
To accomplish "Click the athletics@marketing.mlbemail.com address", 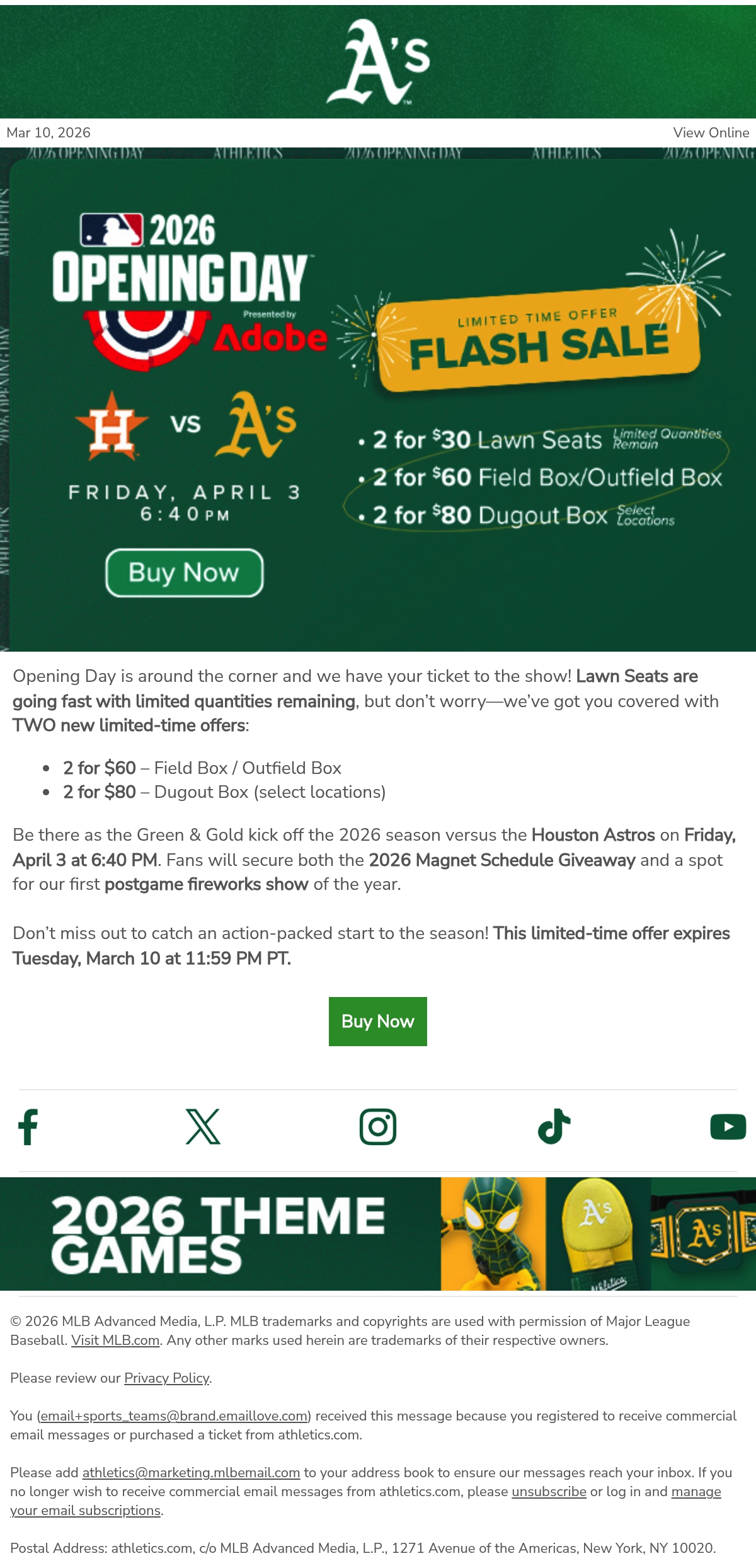I will [191, 1473].
